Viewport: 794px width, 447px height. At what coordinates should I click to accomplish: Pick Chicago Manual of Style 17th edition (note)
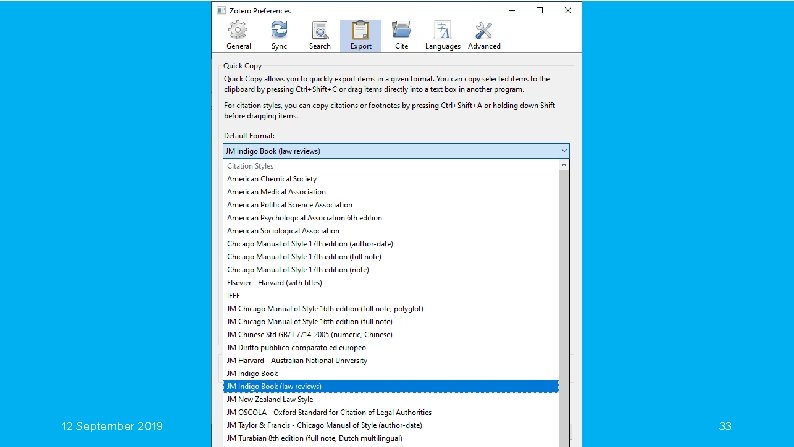(390, 270)
